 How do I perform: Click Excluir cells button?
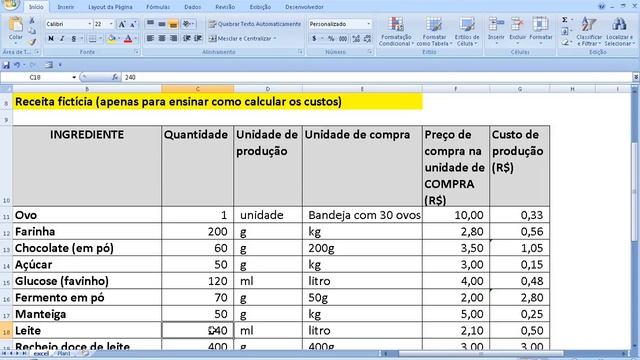click(x=518, y=31)
